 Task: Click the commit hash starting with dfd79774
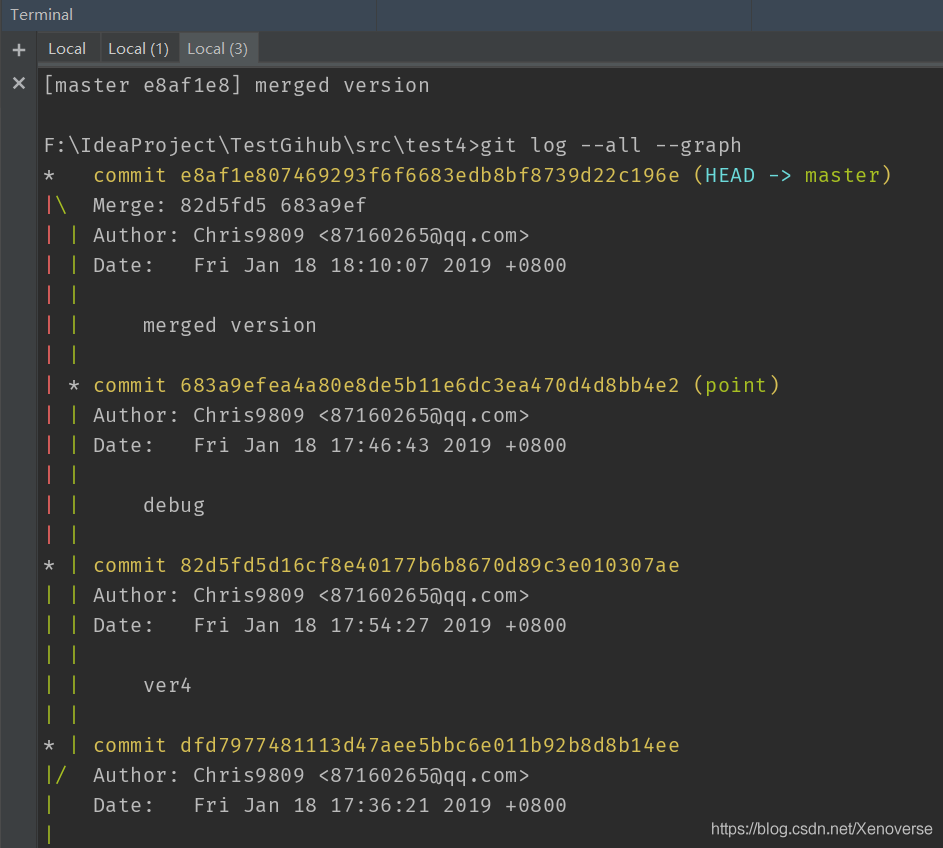430,746
